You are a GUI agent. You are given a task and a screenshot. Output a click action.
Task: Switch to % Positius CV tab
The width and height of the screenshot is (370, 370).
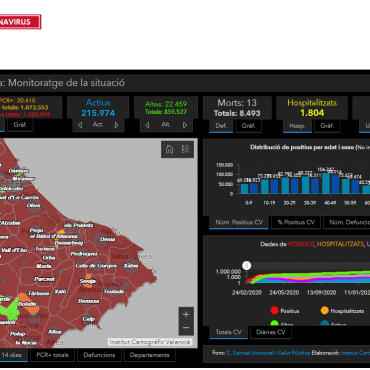(x=296, y=222)
